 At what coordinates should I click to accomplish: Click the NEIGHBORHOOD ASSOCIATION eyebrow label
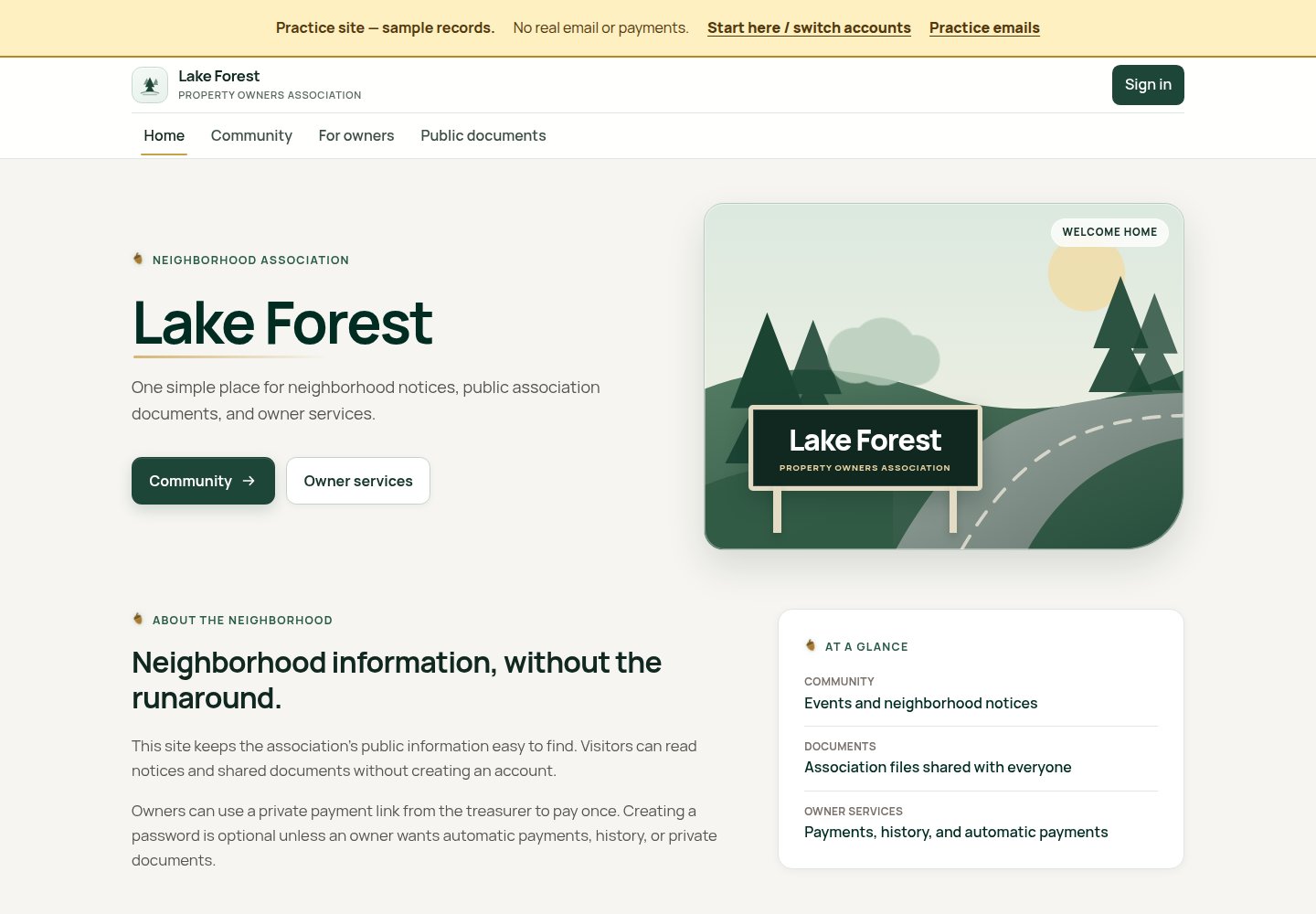pyautogui.click(x=250, y=260)
